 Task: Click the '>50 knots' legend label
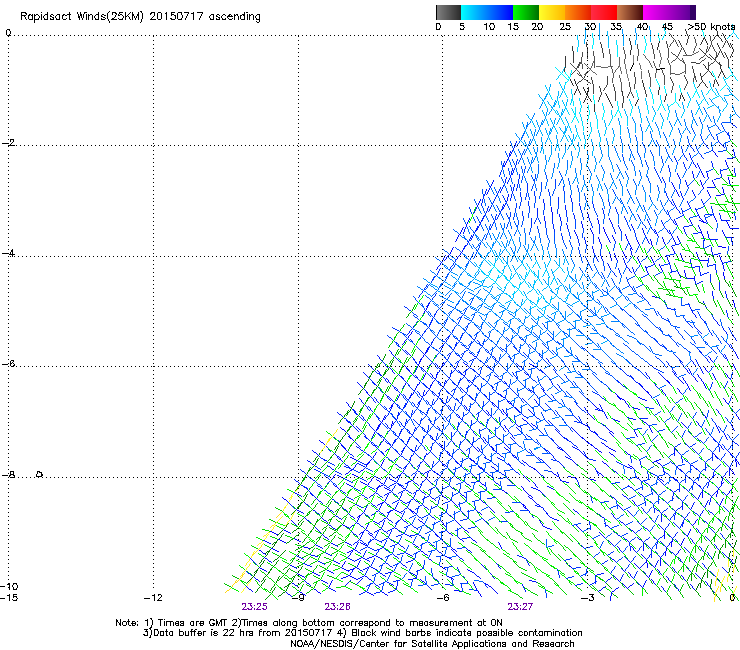[x=711, y=26]
